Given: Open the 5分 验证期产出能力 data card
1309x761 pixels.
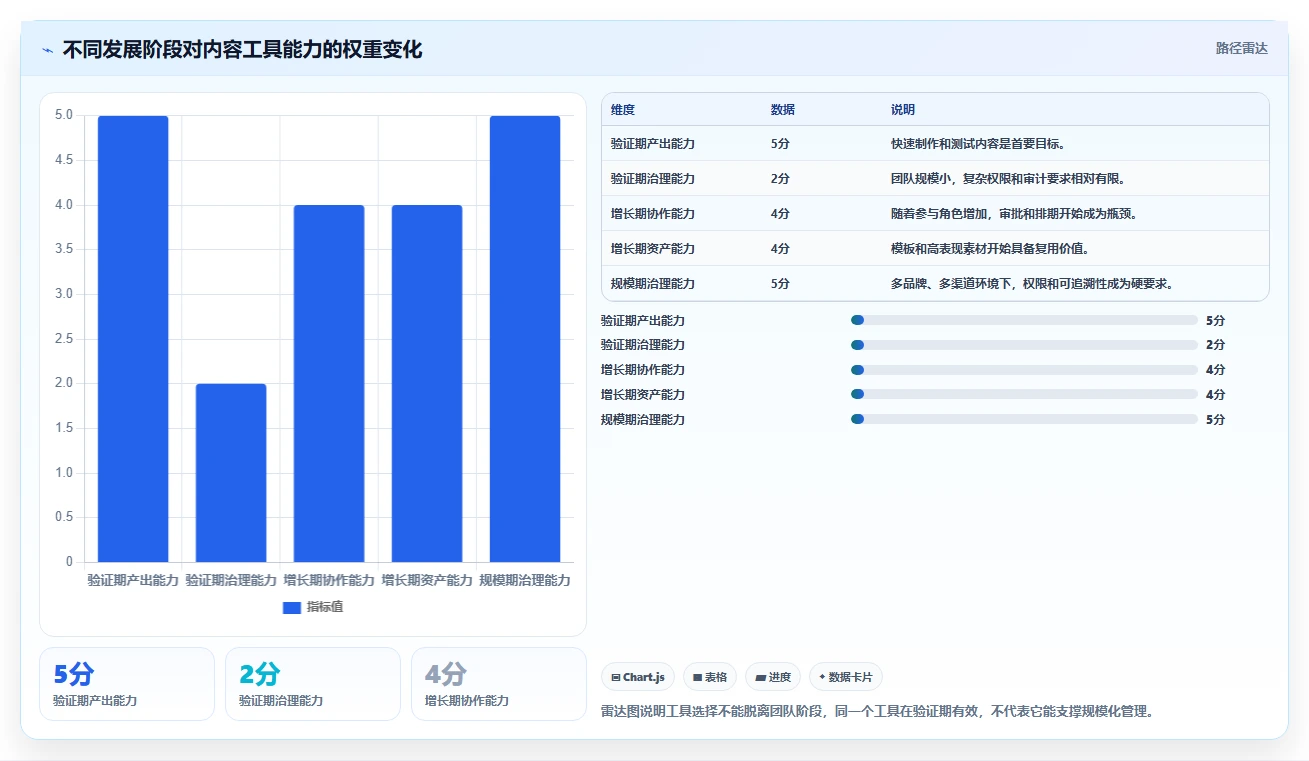Looking at the screenshot, I should click(x=127, y=684).
